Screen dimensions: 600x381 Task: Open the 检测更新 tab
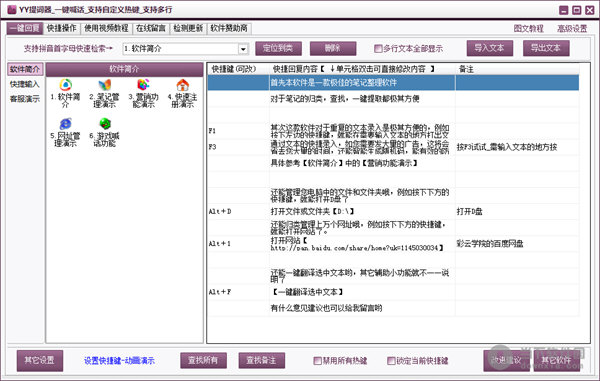click(x=188, y=29)
